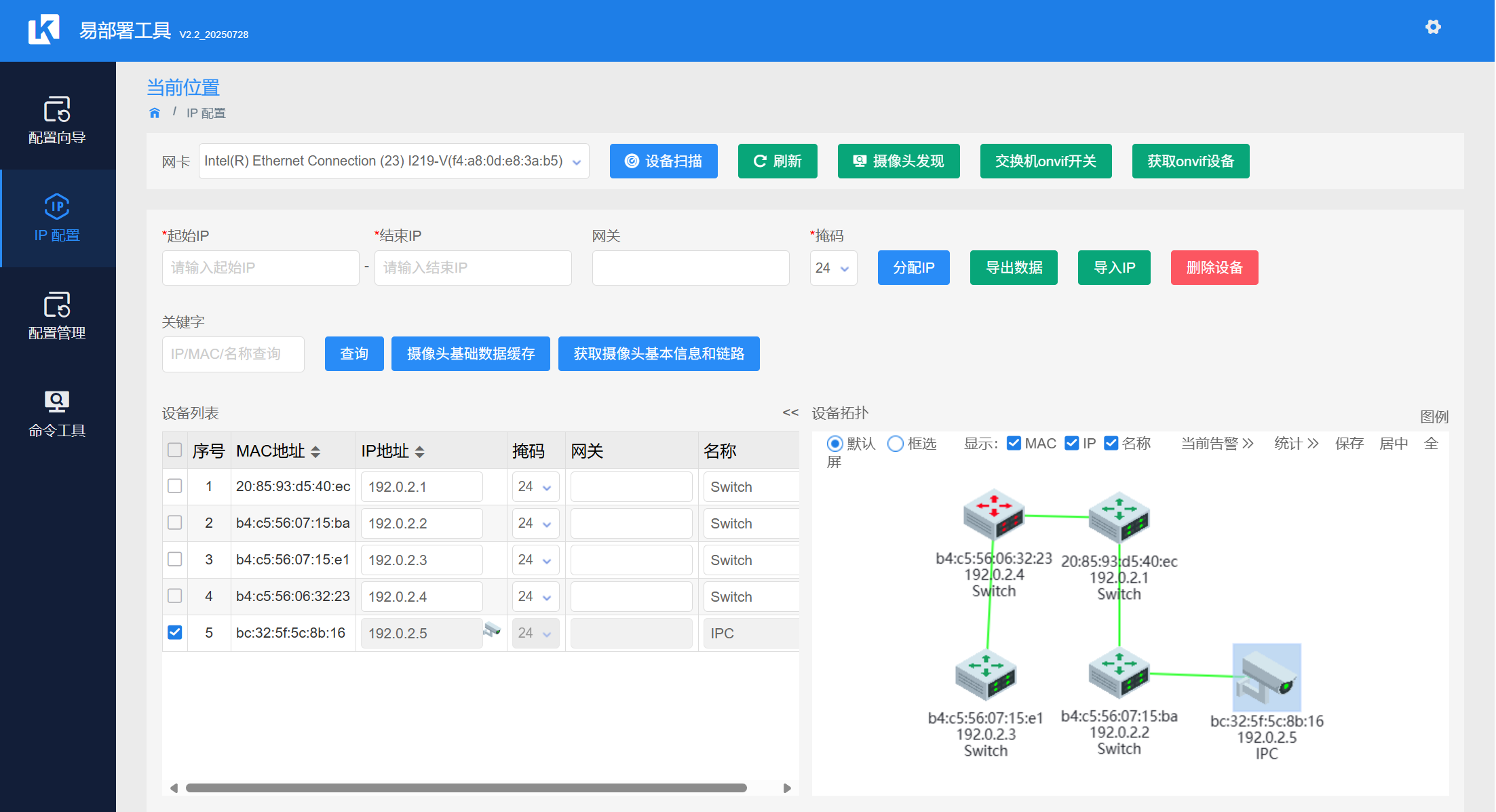Click the 起始IP input field
Viewport: 1496px width, 812px height.
261,268
